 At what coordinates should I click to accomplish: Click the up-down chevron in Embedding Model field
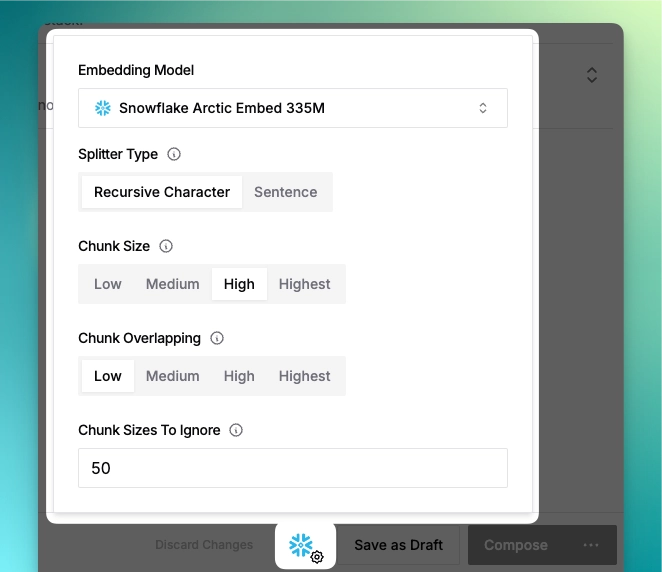point(483,108)
